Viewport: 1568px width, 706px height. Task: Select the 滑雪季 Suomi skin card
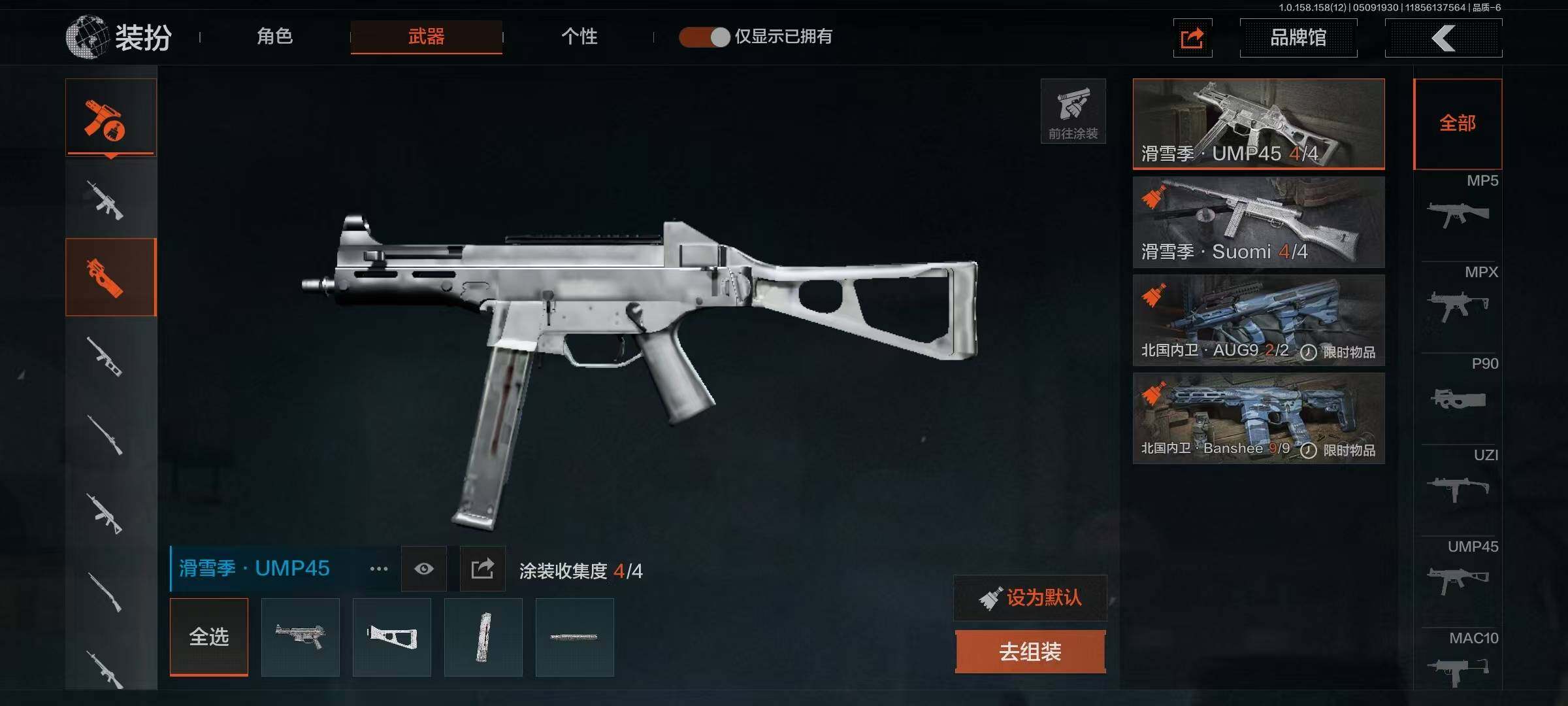1258,222
